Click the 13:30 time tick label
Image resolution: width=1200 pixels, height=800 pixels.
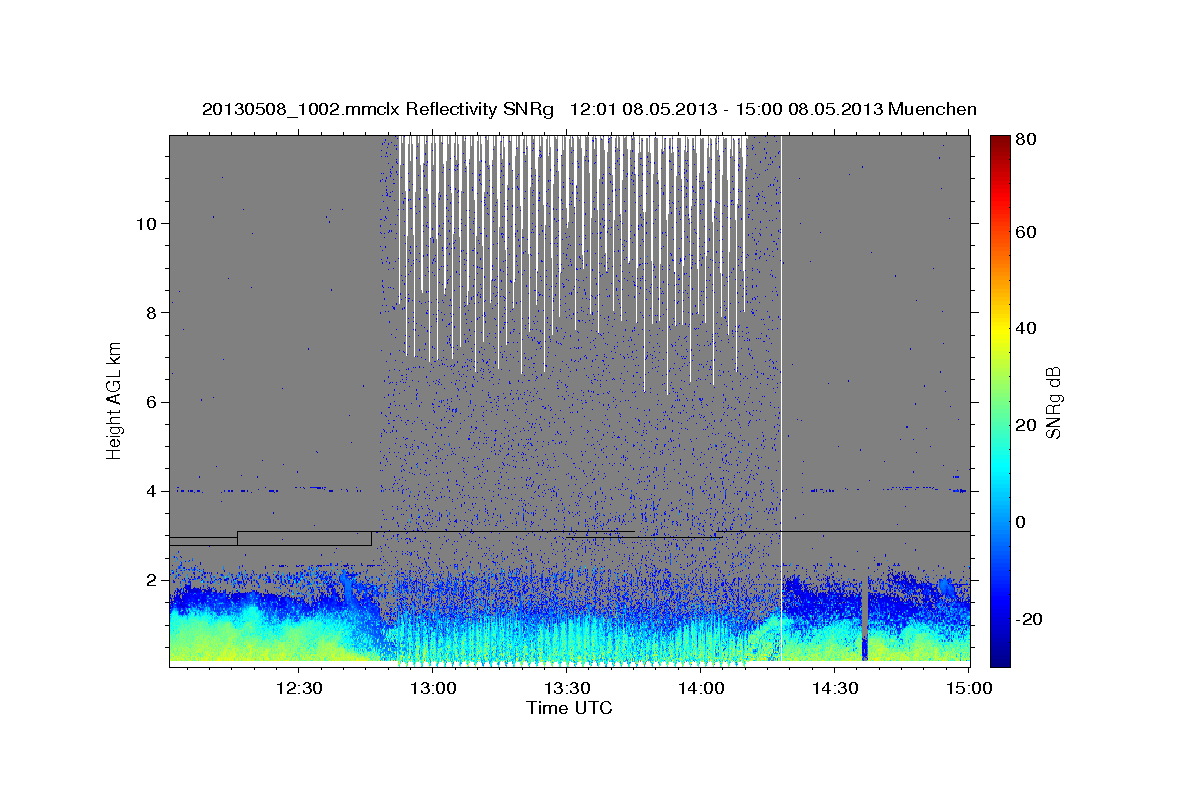[567, 688]
